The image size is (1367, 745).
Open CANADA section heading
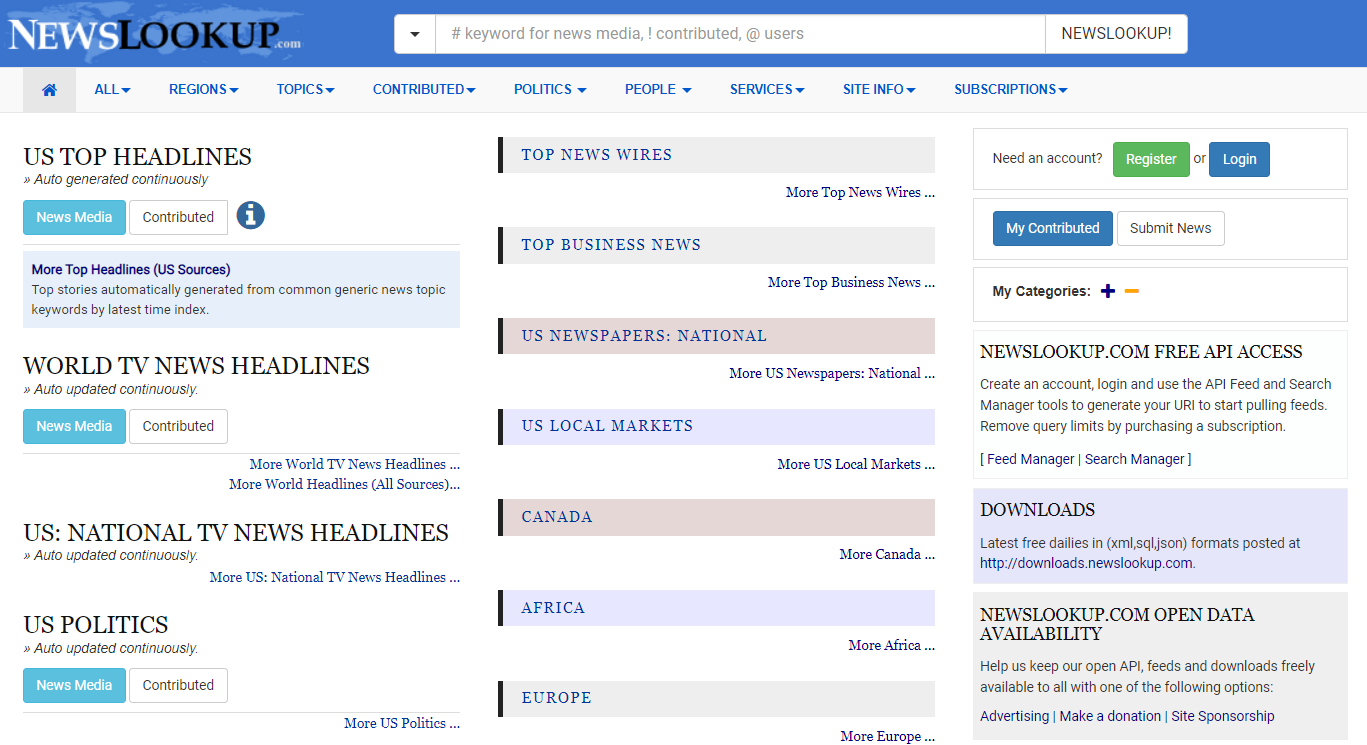pyautogui.click(x=557, y=517)
